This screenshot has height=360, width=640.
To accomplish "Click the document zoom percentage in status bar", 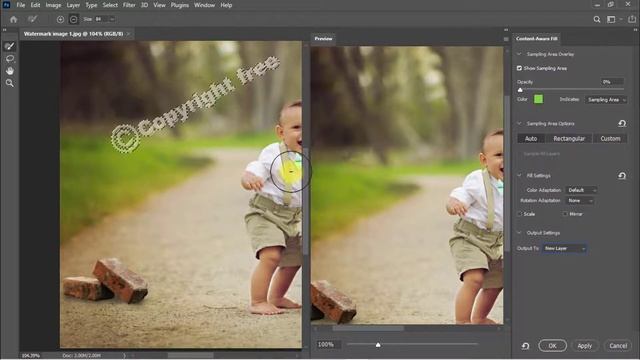I will tap(31, 356).
